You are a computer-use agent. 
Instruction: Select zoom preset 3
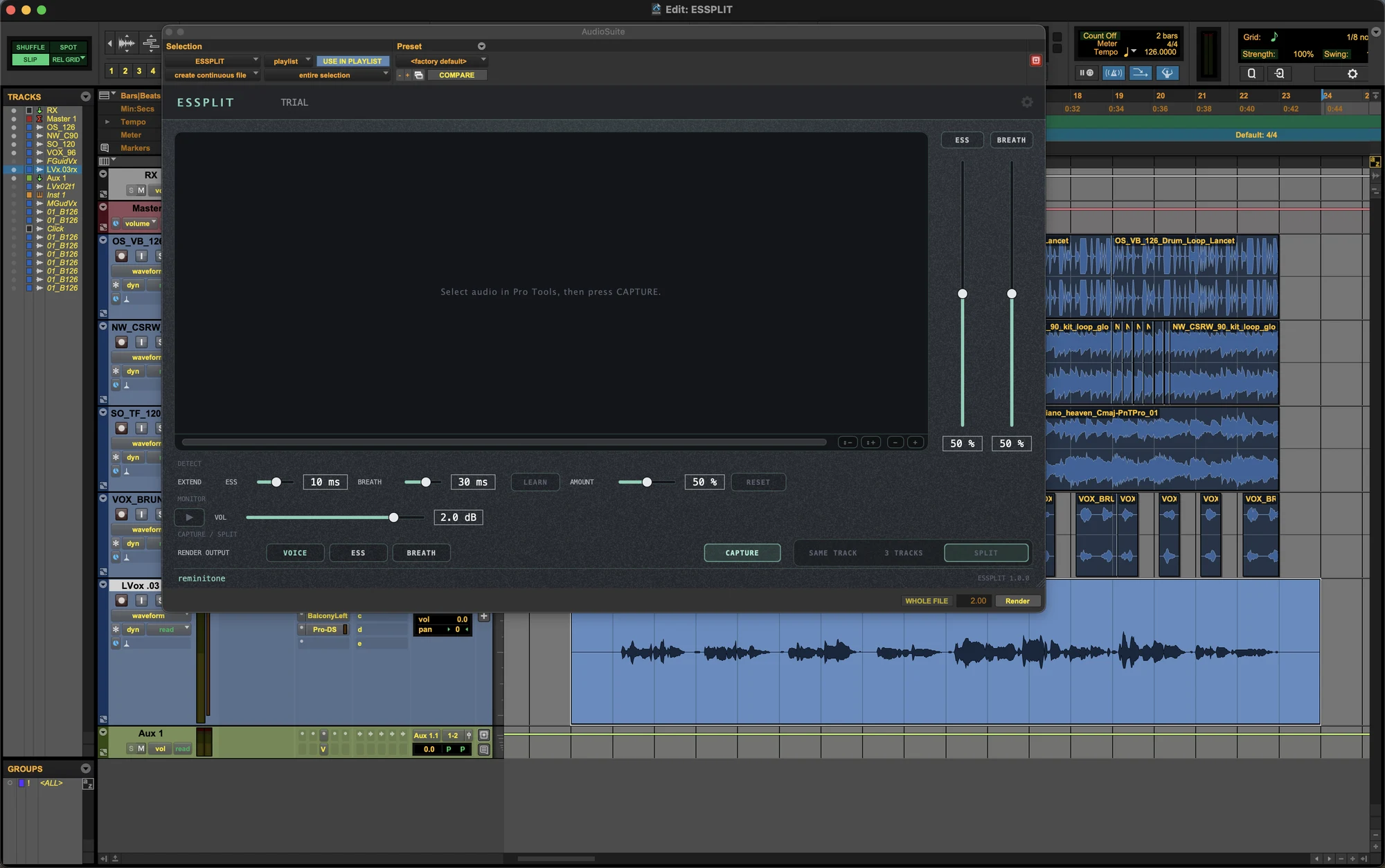139,71
